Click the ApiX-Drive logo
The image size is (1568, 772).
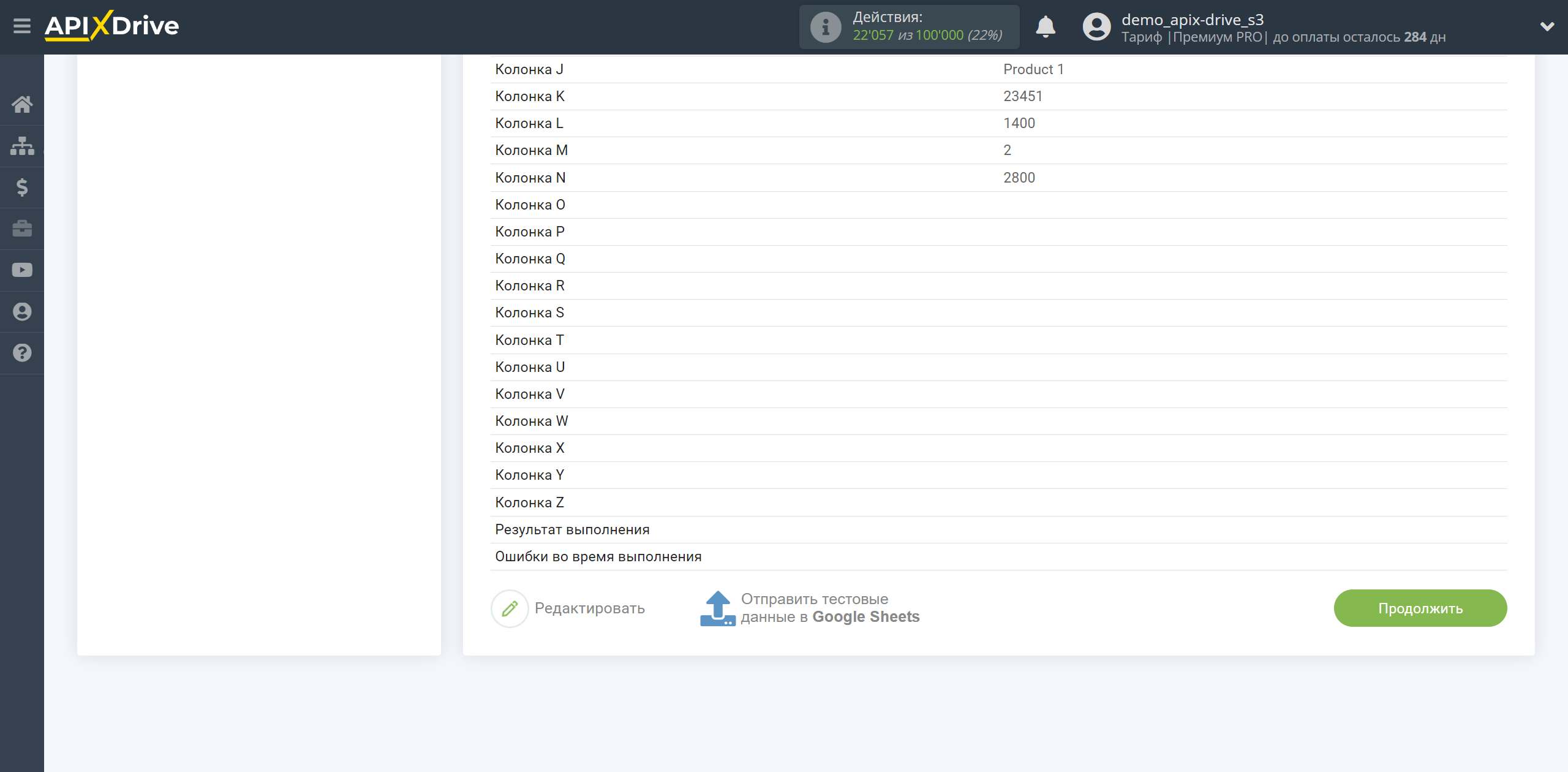pos(111,26)
